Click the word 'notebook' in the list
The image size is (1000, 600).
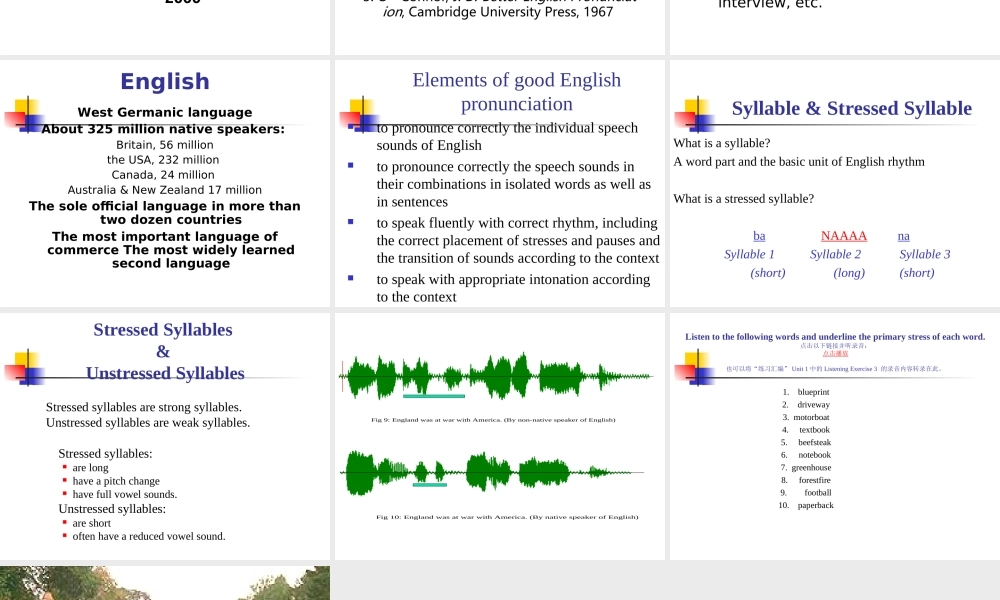click(x=814, y=455)
